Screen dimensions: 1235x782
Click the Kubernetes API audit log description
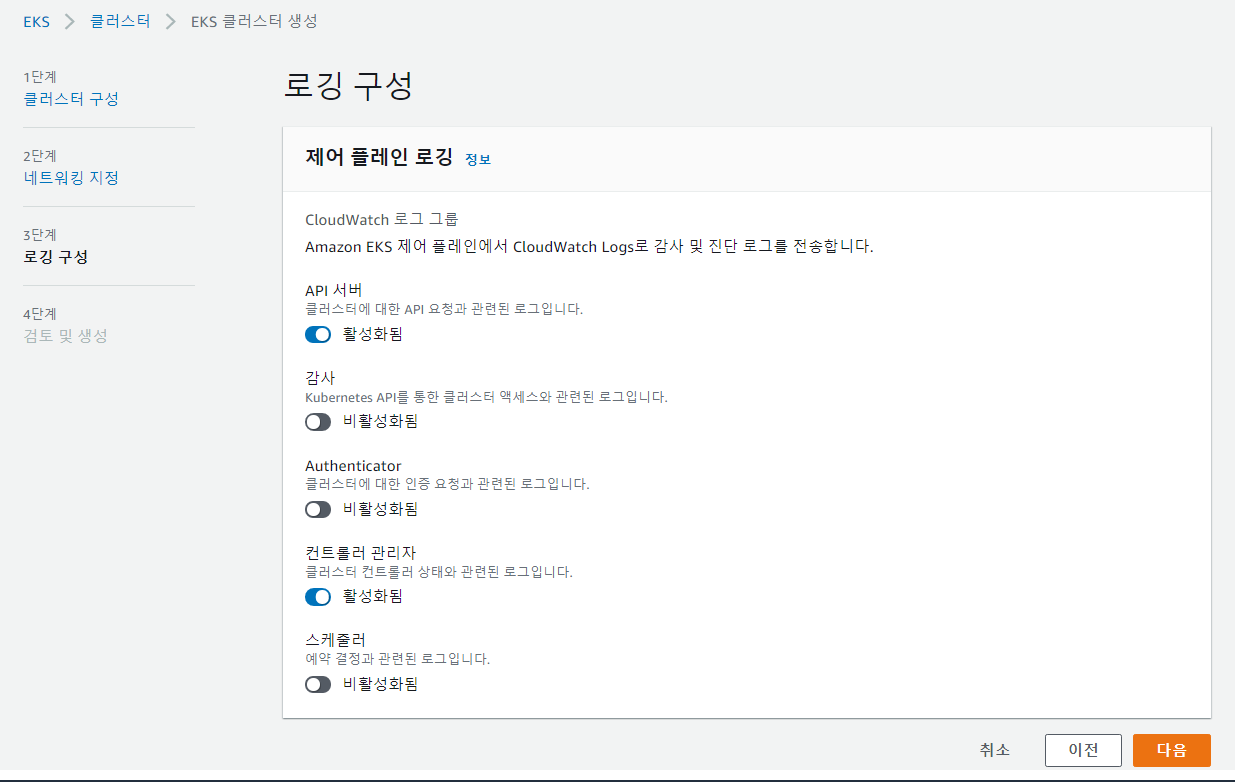(x=486, y=397)
